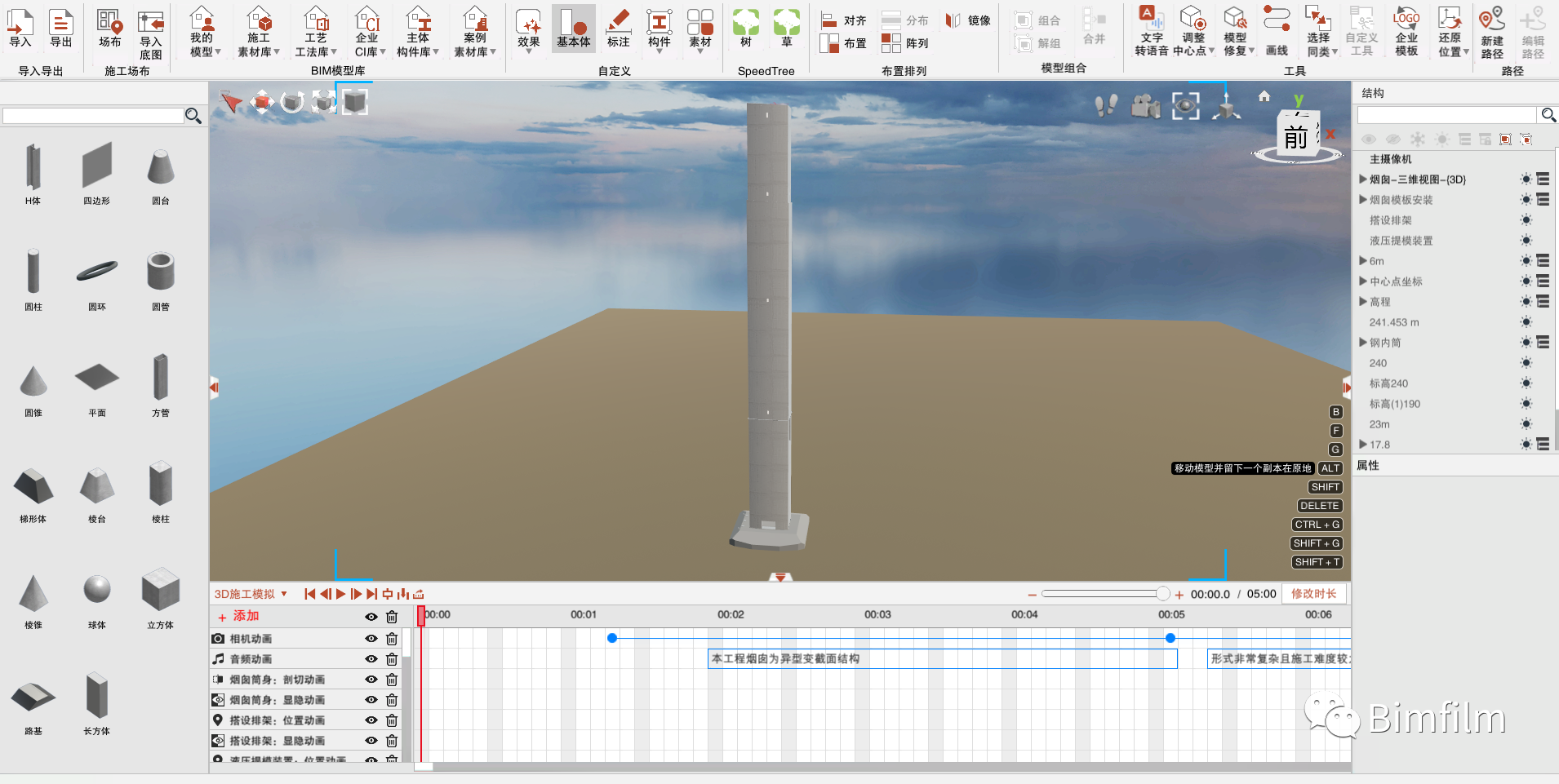Expand the 高程 tree node
This screenshot has width=1559, height=784.
tap(1362, 301)
